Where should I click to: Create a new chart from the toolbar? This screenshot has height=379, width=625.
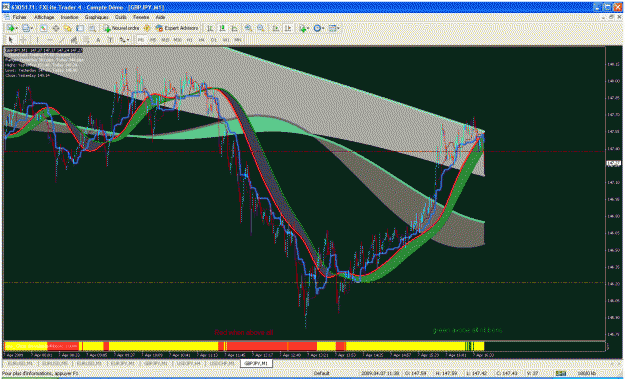coord(10,28)
